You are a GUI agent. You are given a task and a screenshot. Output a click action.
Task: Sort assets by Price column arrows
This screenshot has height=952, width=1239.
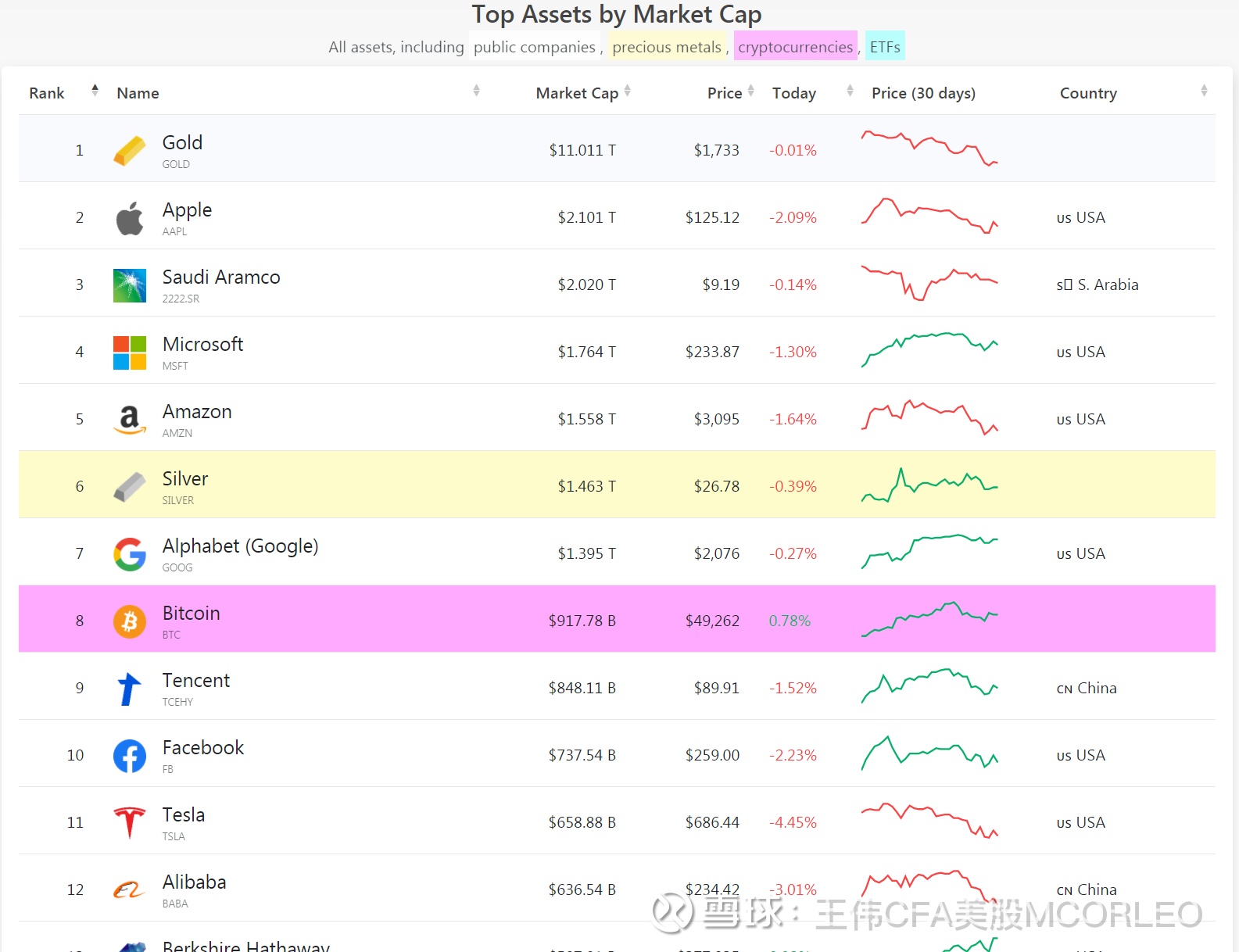point(750,91)
